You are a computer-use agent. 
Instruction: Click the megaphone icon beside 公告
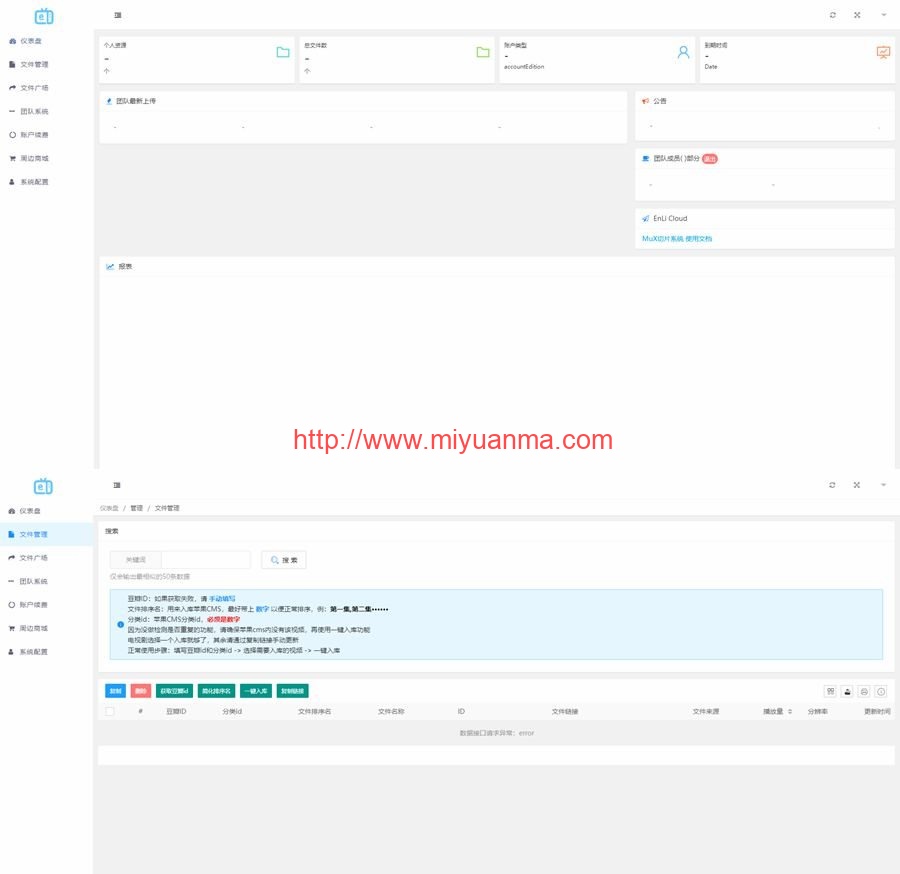645,101
